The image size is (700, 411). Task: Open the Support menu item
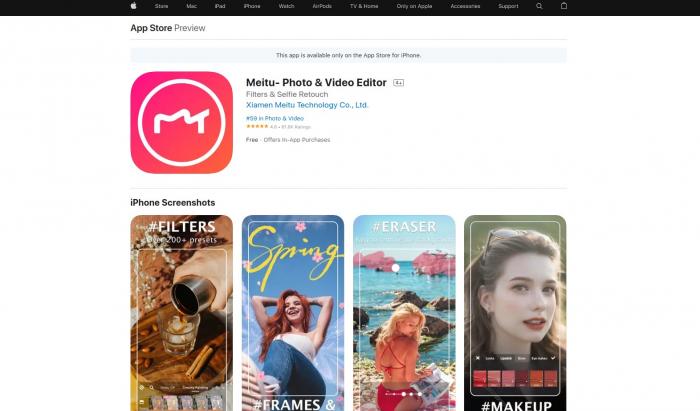(x=508, y=6)
